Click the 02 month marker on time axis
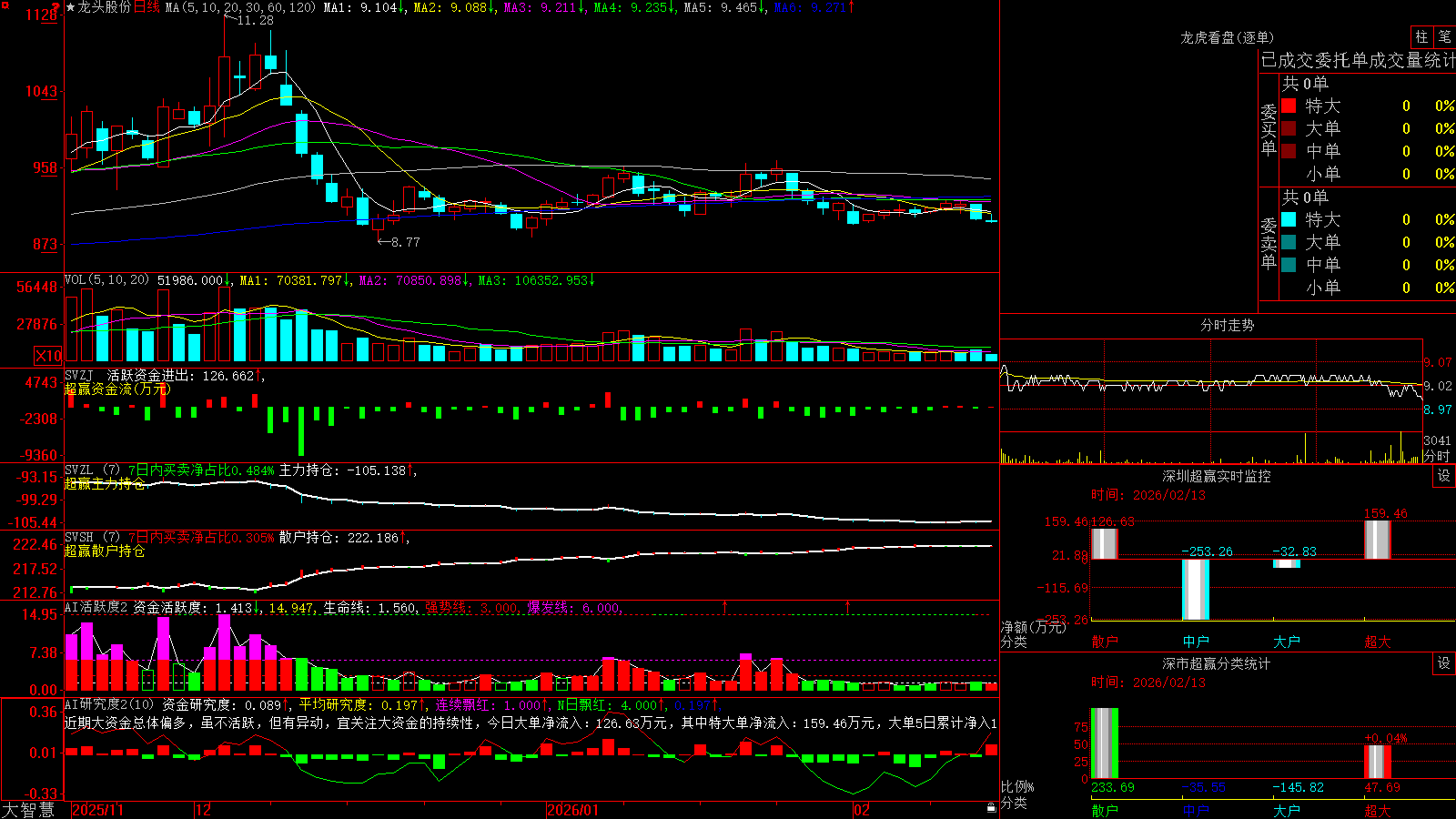 click(x=862, y=810)
